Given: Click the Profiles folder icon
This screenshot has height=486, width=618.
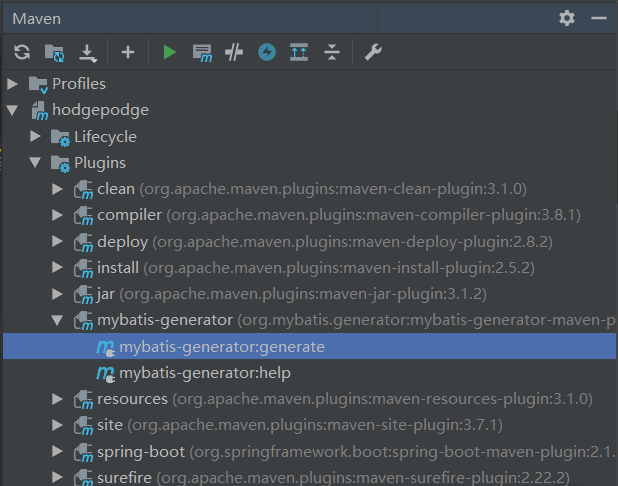Looking at the screenshot, I should click(x=38, y=84).
